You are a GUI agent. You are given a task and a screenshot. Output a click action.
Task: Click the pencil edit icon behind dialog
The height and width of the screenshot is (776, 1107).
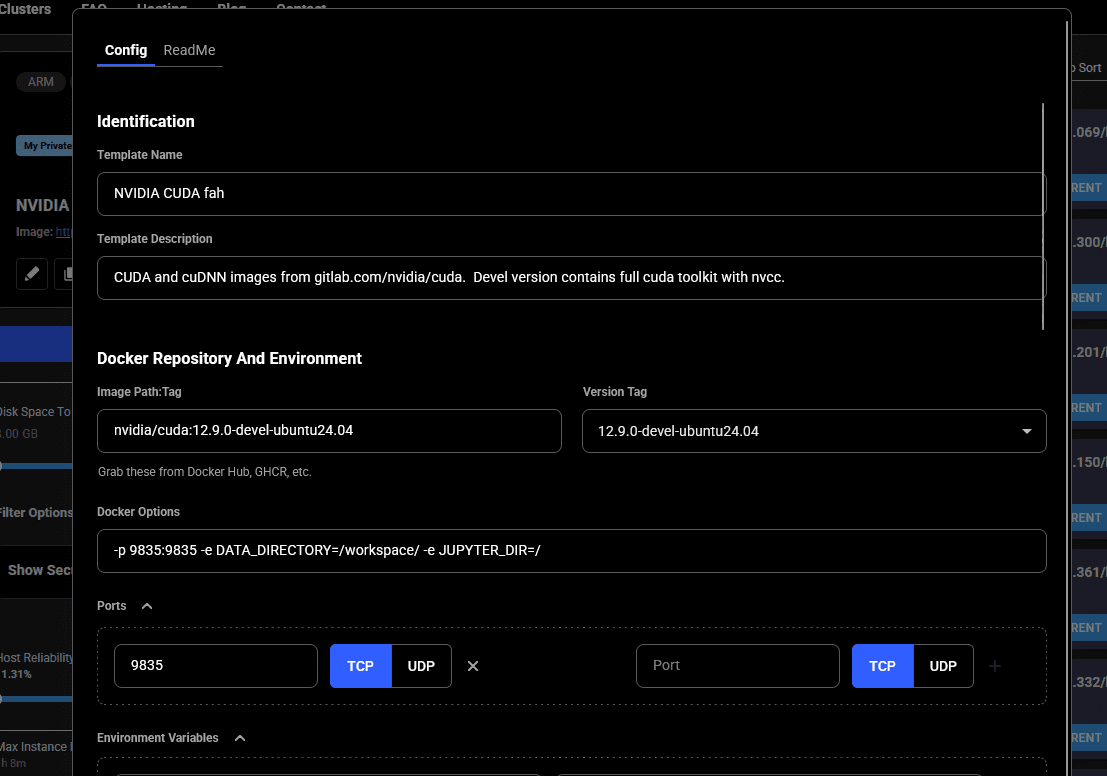pyautogui.click(x=32, y=274)
